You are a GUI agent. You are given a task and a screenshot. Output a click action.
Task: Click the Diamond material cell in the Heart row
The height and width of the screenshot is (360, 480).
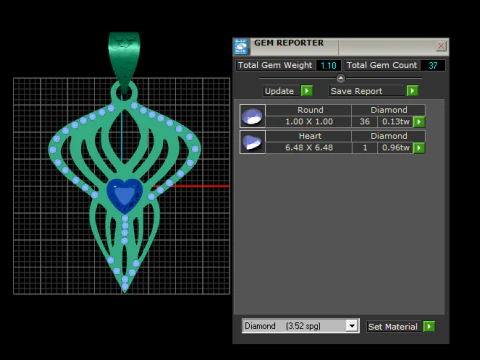389,136
